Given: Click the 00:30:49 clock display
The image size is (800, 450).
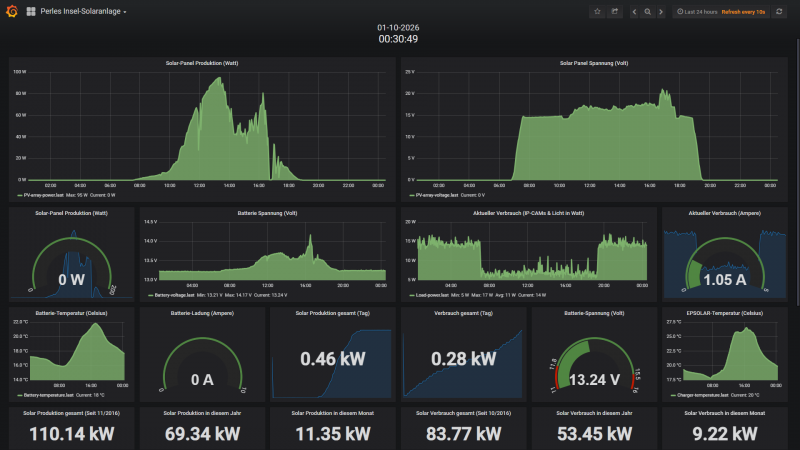Looking at the screenshot, I should point(398,39).
